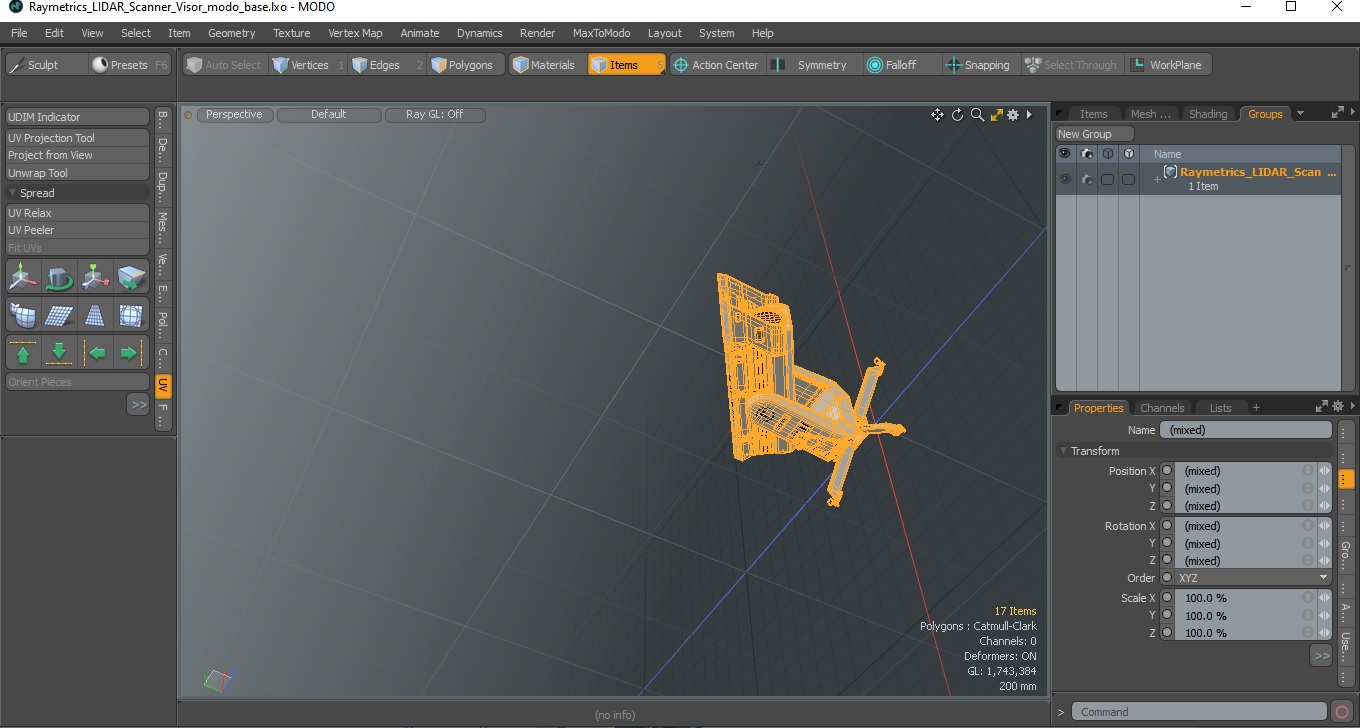
Task: Click the Position X slider arrows
Action: [1325, 471]
